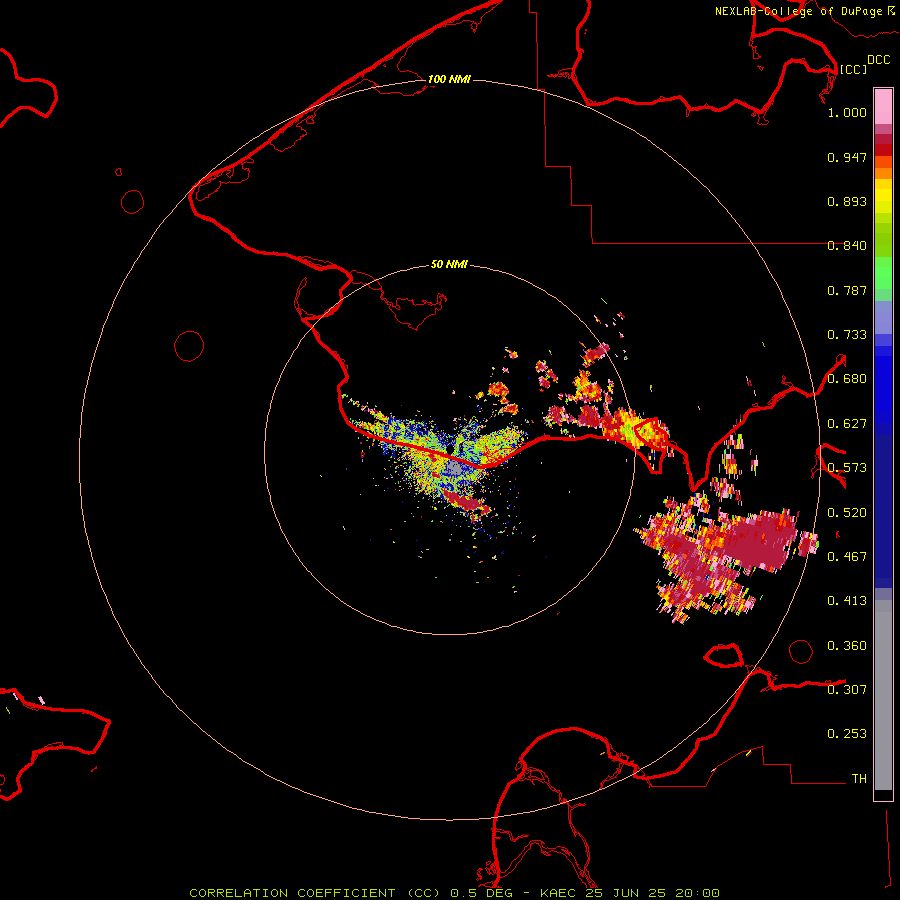Select the 0.573 scale value
This screenshot has width=900, height=900.
pyautogui.click(x=847, y=468)
